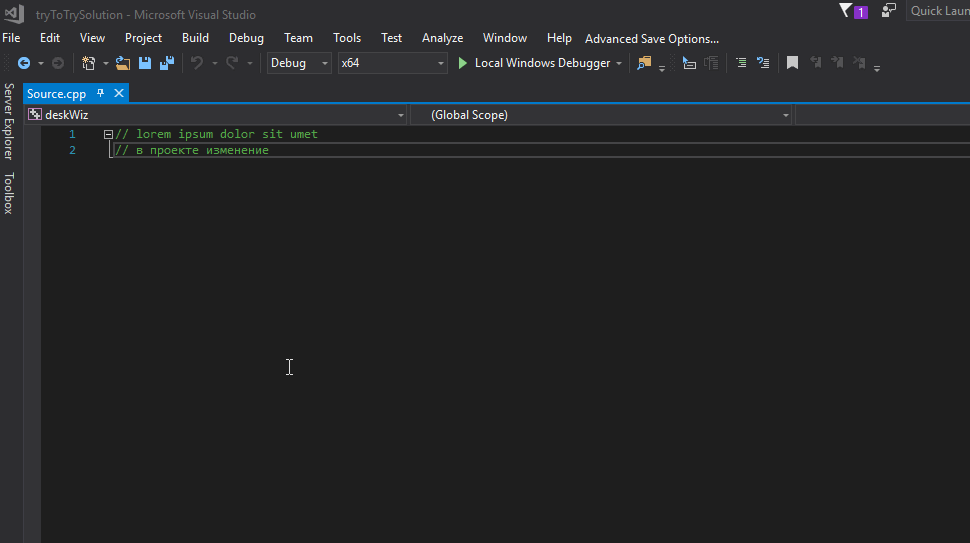Open the Server Explorer side tab

tap(9, 121)
